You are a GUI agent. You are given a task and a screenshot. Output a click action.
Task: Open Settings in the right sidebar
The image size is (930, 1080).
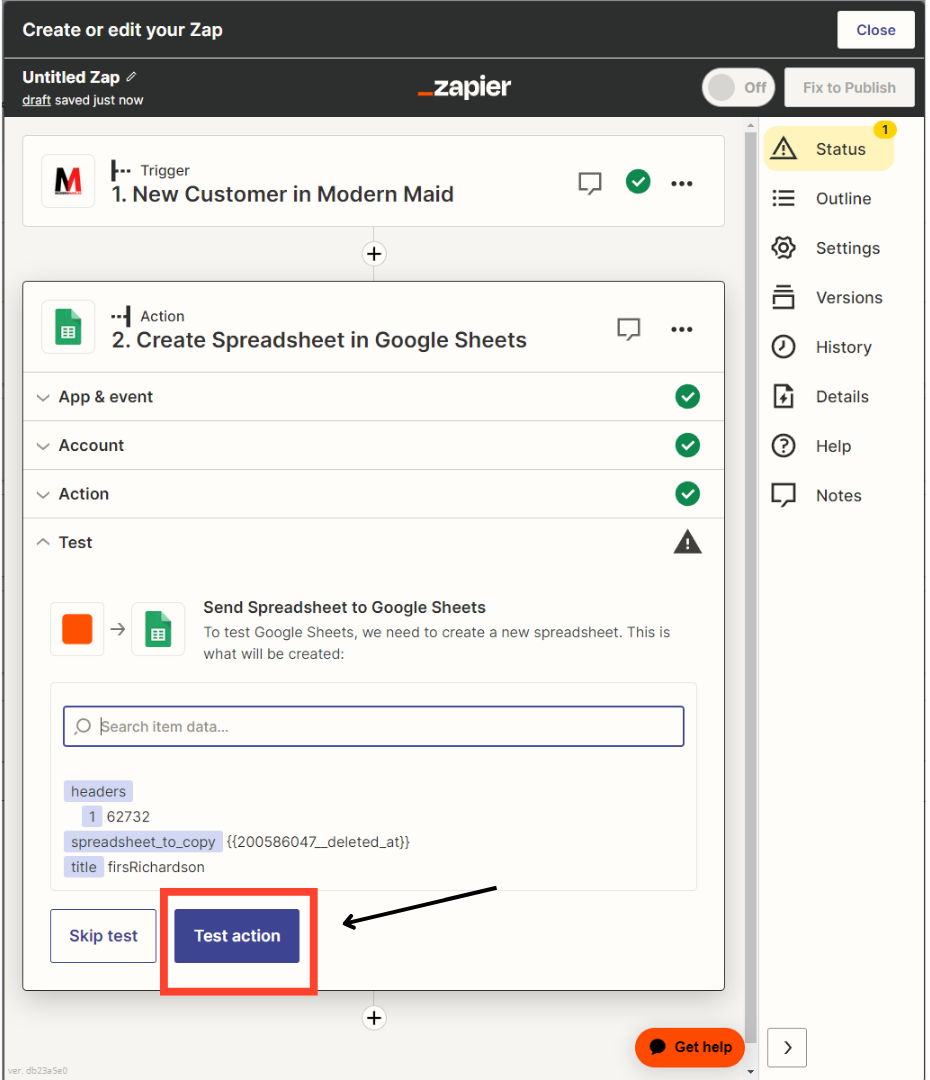point(846,248)
